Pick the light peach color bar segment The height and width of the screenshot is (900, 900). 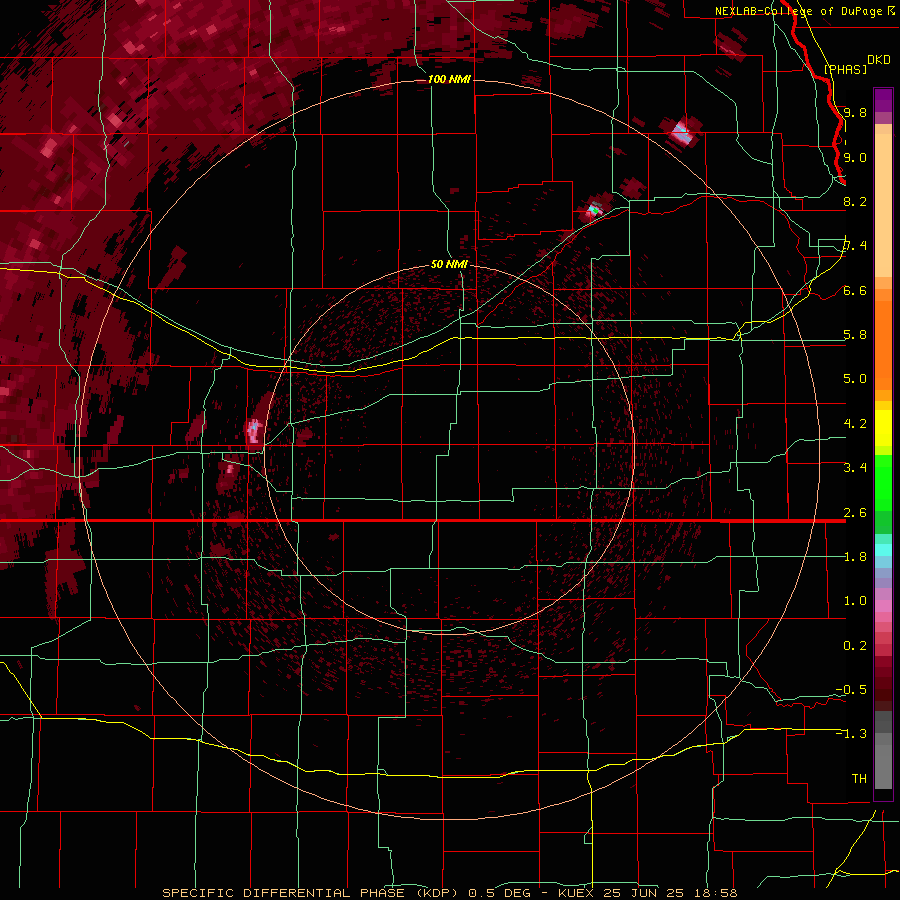883,207
